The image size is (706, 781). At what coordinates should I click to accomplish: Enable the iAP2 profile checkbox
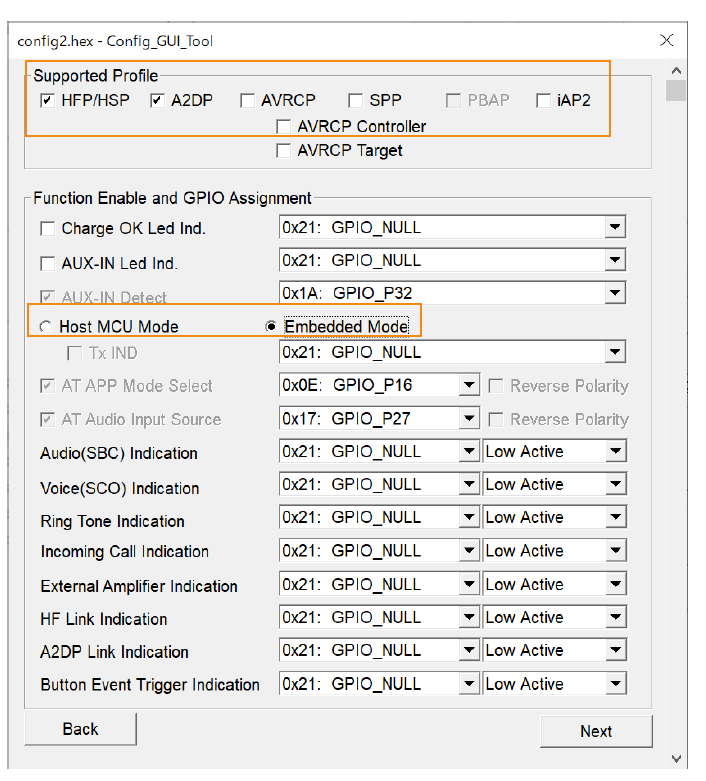(543, 101)
